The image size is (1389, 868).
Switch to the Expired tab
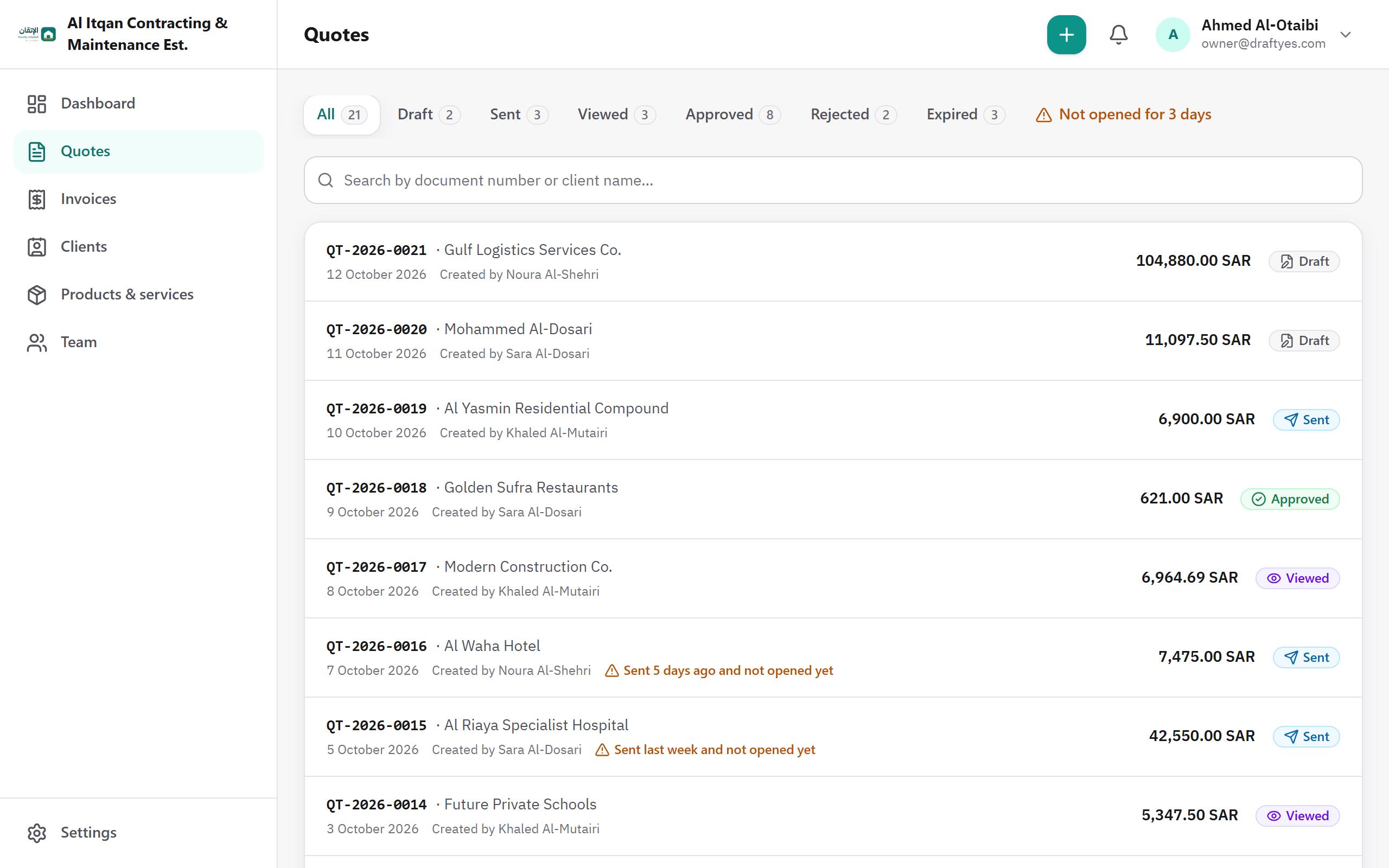(x=965, y=114)
